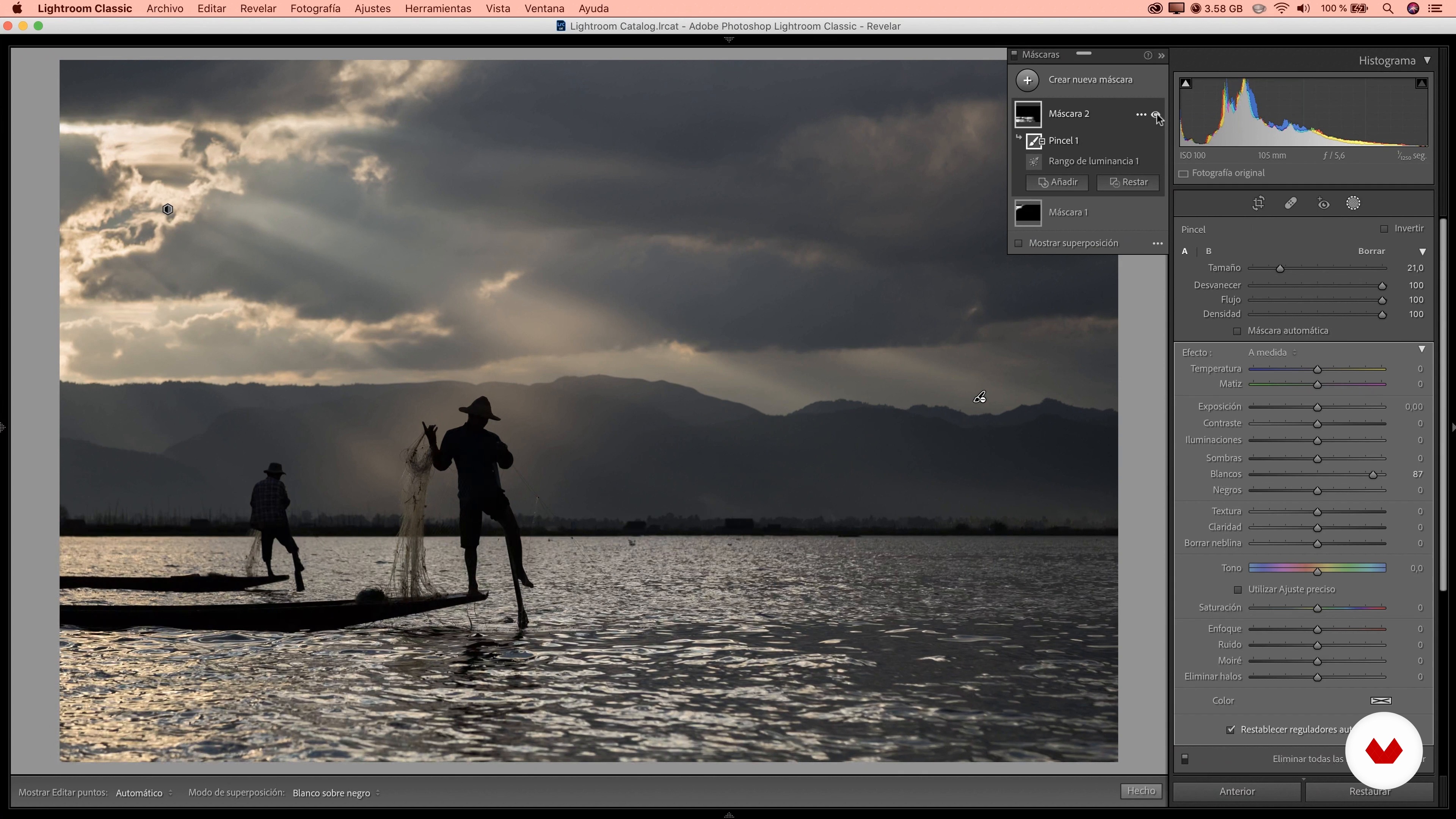Open Creative Cloud menu bar icon
The image size is (1456, 819).
[x=1155, y=8]
